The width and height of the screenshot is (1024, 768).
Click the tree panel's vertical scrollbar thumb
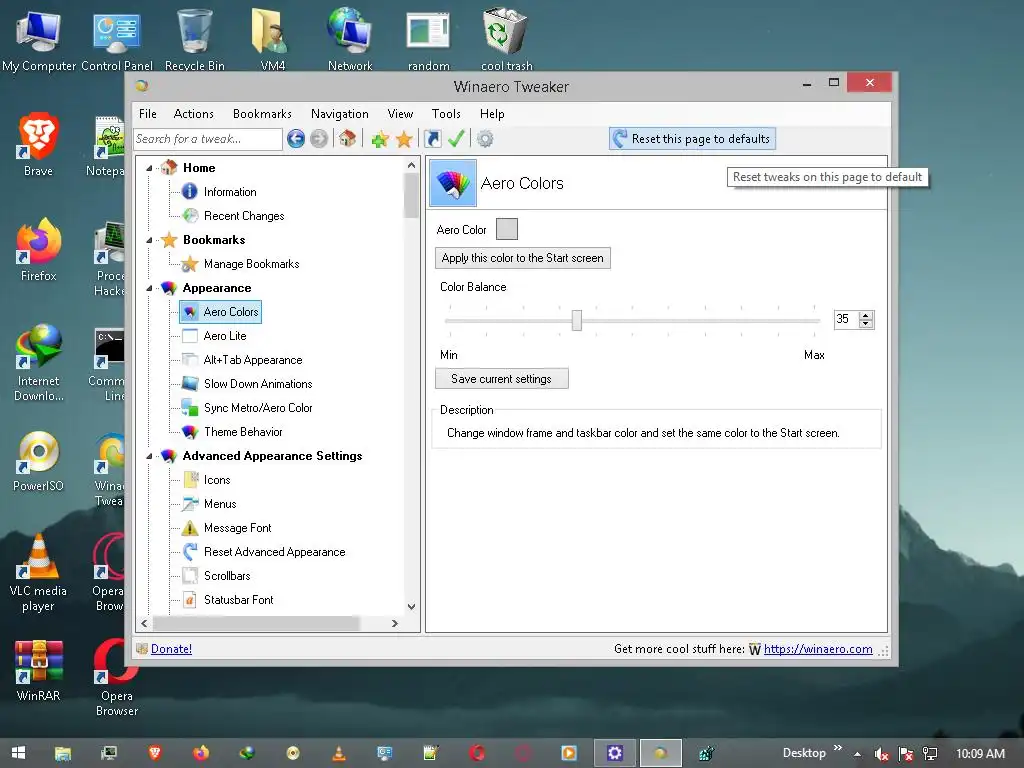tap(411, 195)
